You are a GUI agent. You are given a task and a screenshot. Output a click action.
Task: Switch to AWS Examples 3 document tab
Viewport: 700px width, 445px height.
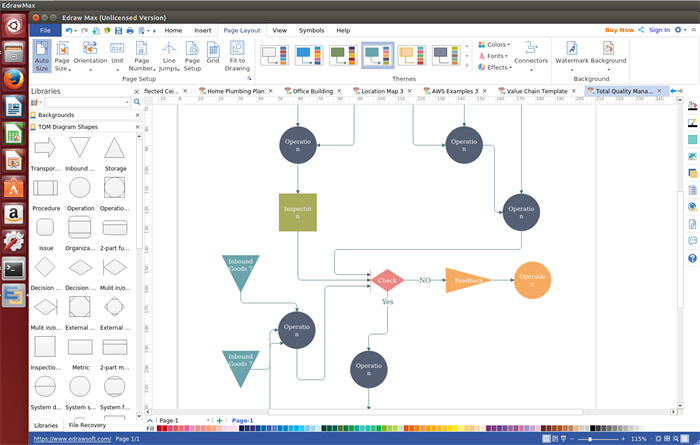454,91
